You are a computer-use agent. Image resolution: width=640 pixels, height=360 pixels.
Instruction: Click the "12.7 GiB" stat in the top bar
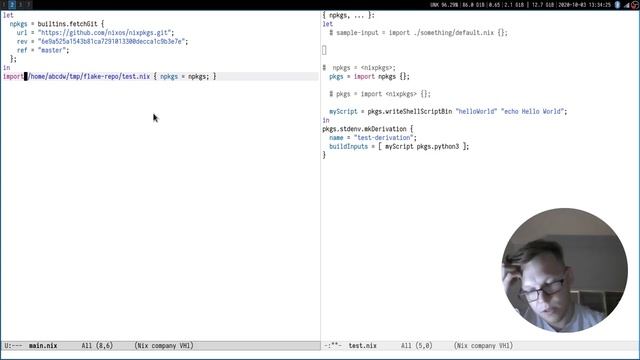click(543, 5)
